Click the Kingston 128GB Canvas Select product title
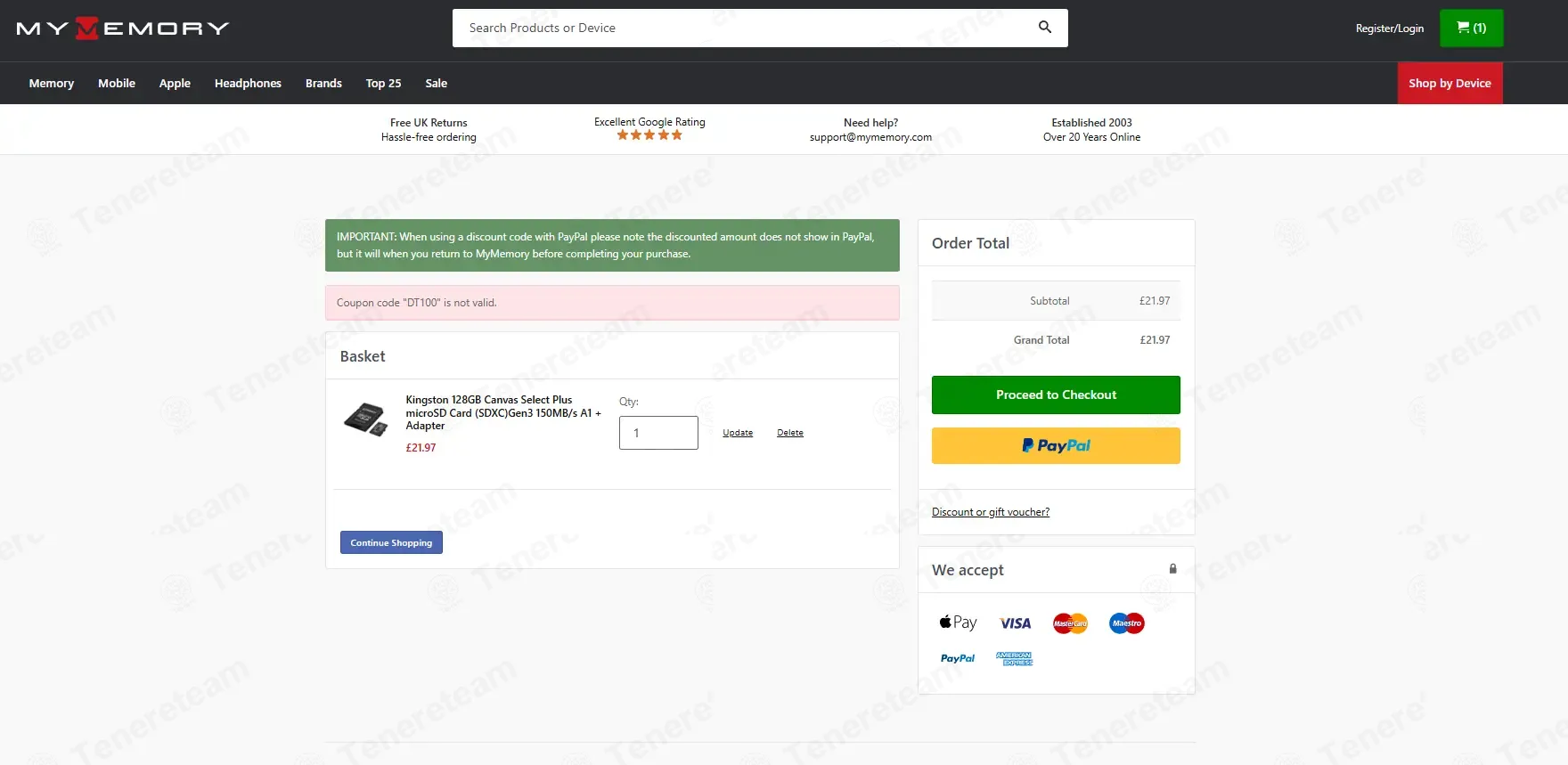The width and height of the screenshot is (1568, 765). [503, 412]
